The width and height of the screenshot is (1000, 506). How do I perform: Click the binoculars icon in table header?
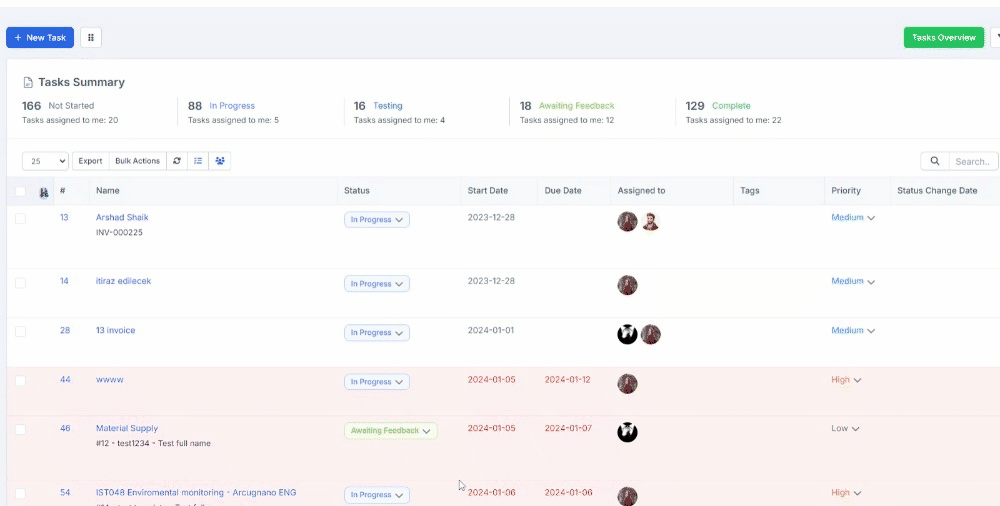[44, 192]
